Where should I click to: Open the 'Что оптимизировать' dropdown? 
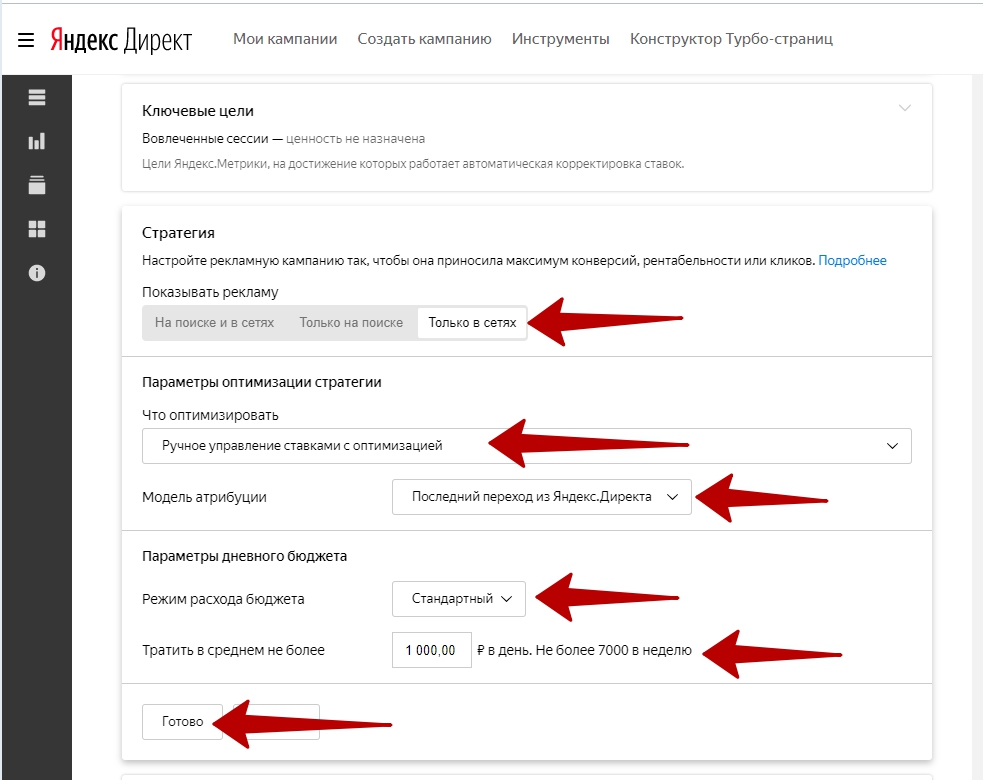point(527,446)
